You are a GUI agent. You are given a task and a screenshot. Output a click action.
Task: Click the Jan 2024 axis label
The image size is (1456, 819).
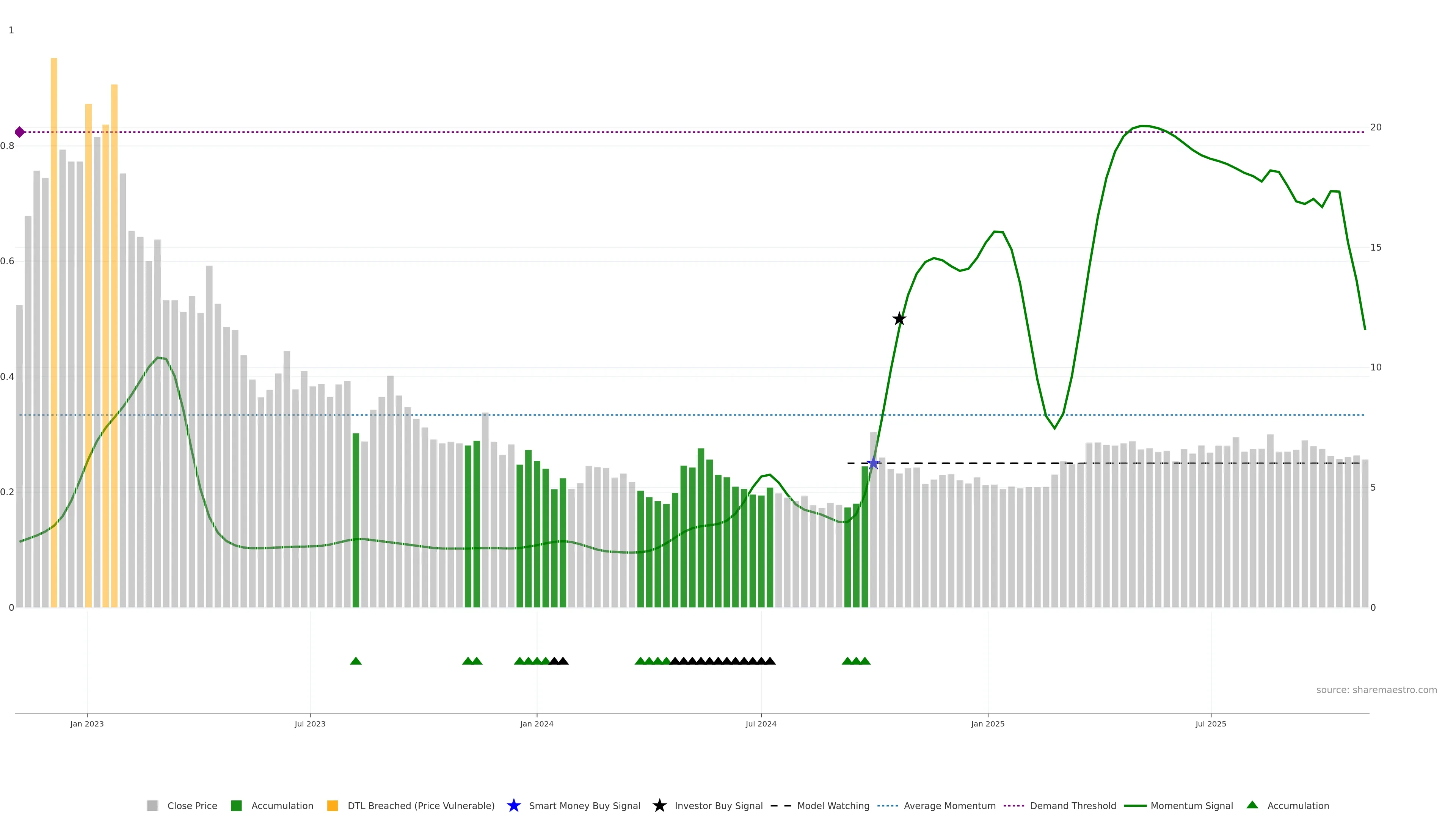pyautogui.click(x=537, y=723)
